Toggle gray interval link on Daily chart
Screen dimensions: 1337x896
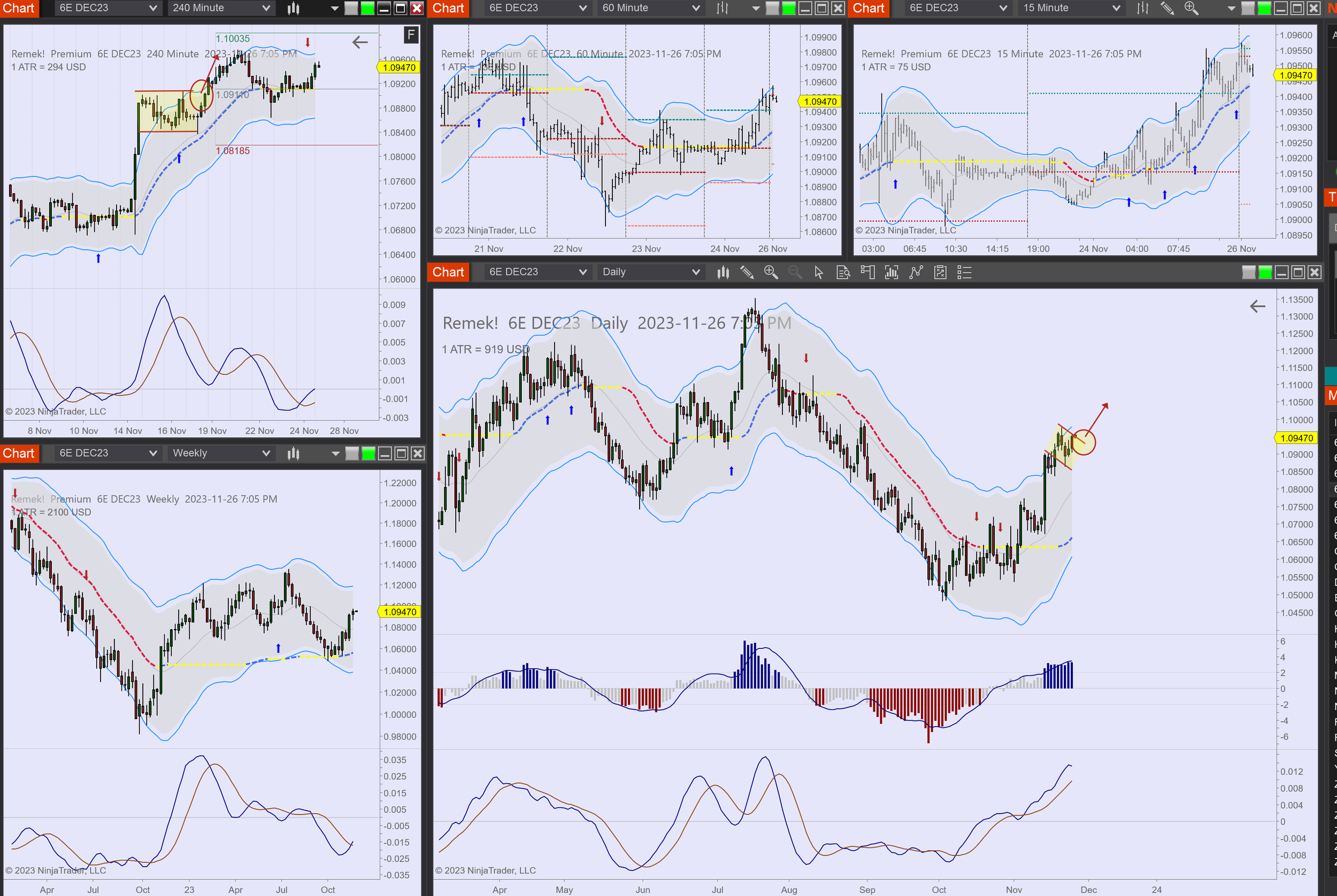click(x=1248, y=273)
